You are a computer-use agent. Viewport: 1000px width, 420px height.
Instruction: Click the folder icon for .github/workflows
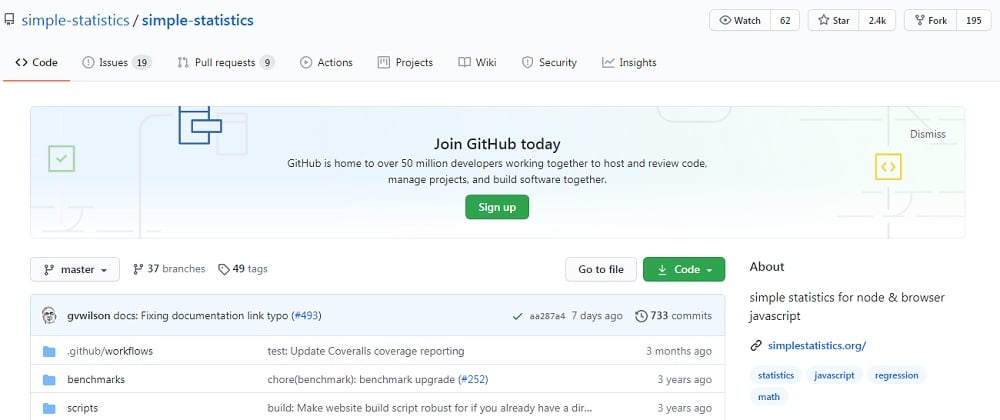pos(49,351)
